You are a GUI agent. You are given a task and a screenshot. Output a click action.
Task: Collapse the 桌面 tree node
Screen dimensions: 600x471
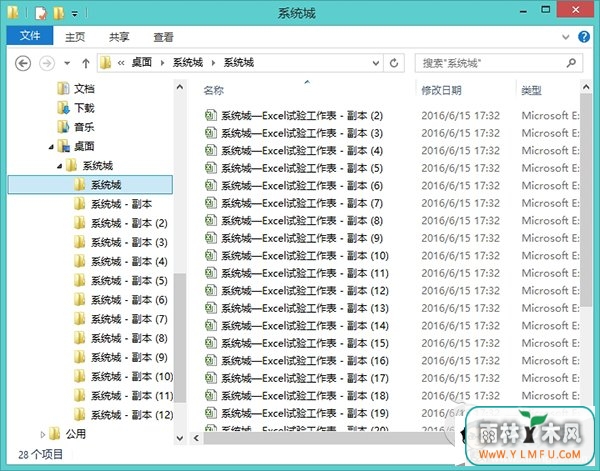[51, 147]
